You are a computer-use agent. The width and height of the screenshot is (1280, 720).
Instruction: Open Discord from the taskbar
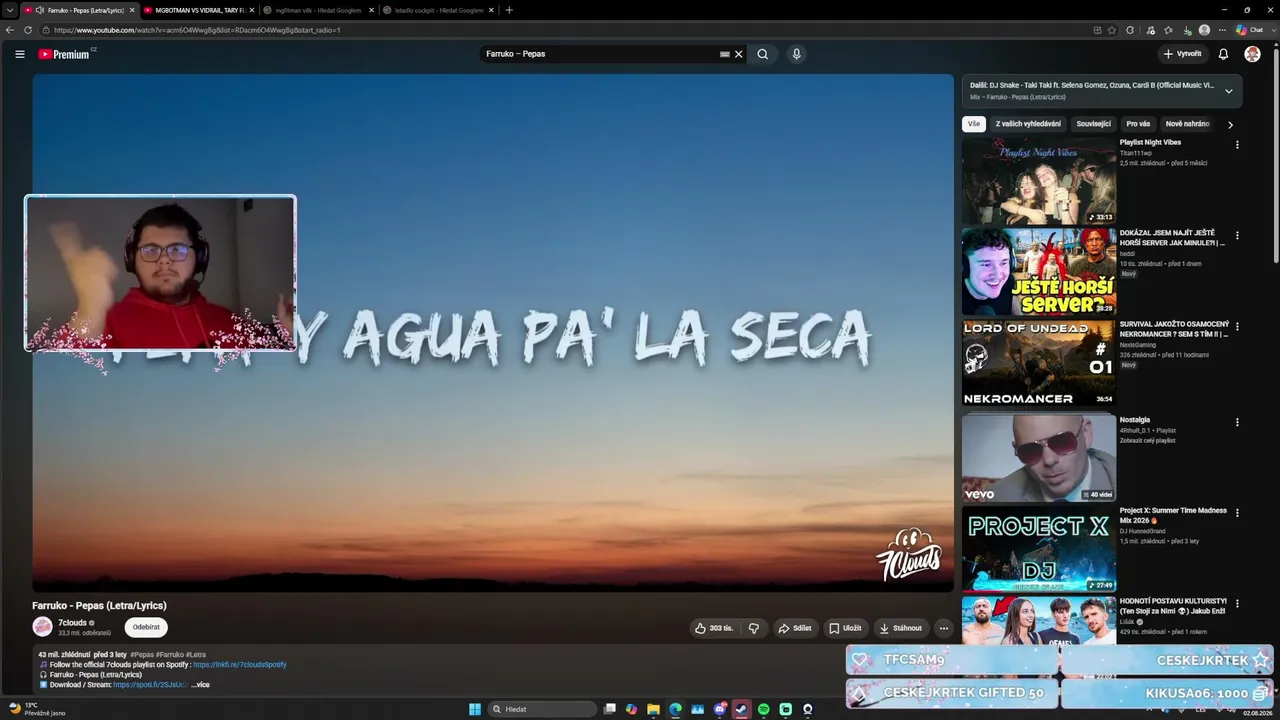click(719, 709)
